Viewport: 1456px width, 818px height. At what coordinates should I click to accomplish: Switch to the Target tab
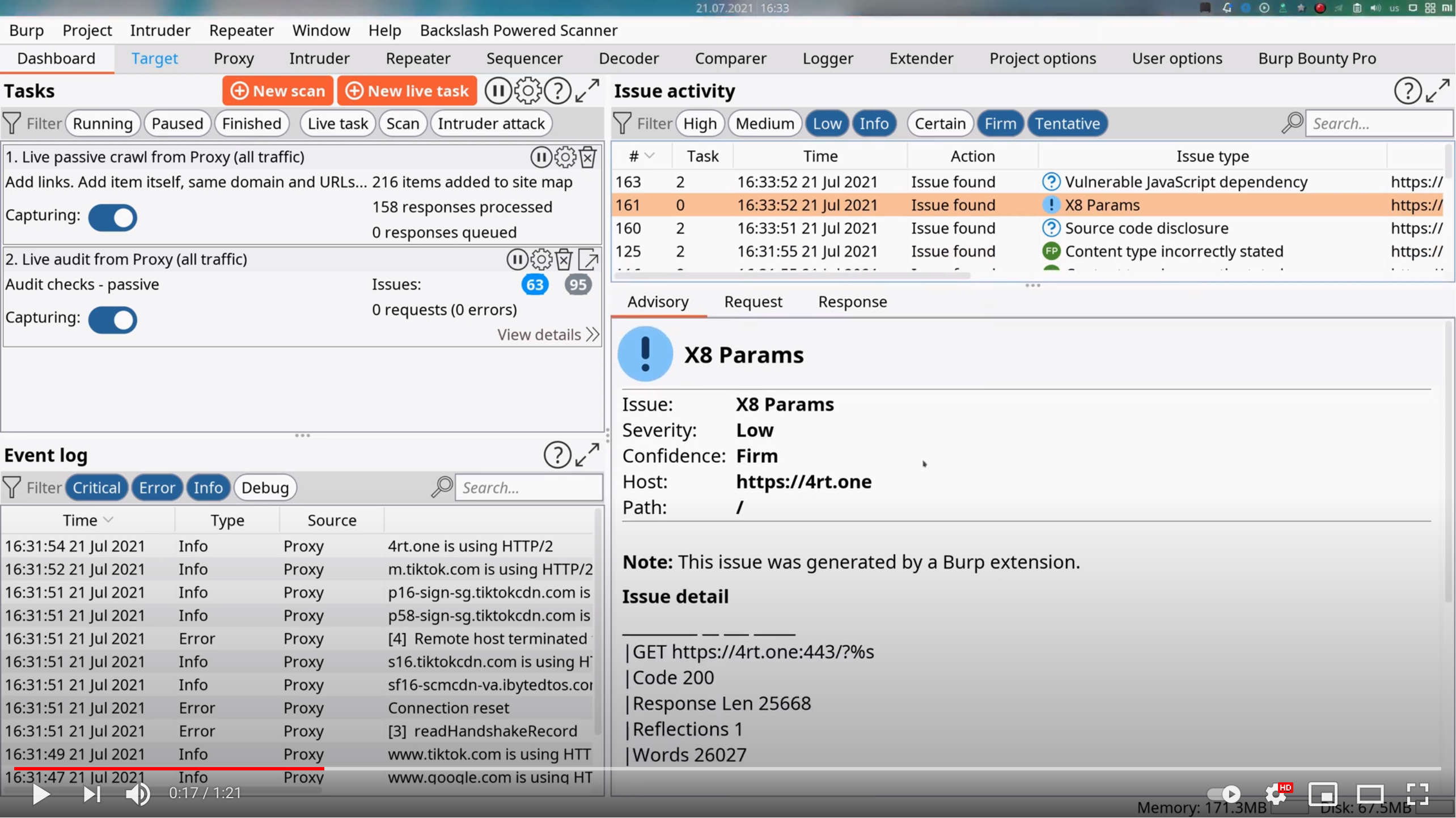pos(155,58)
